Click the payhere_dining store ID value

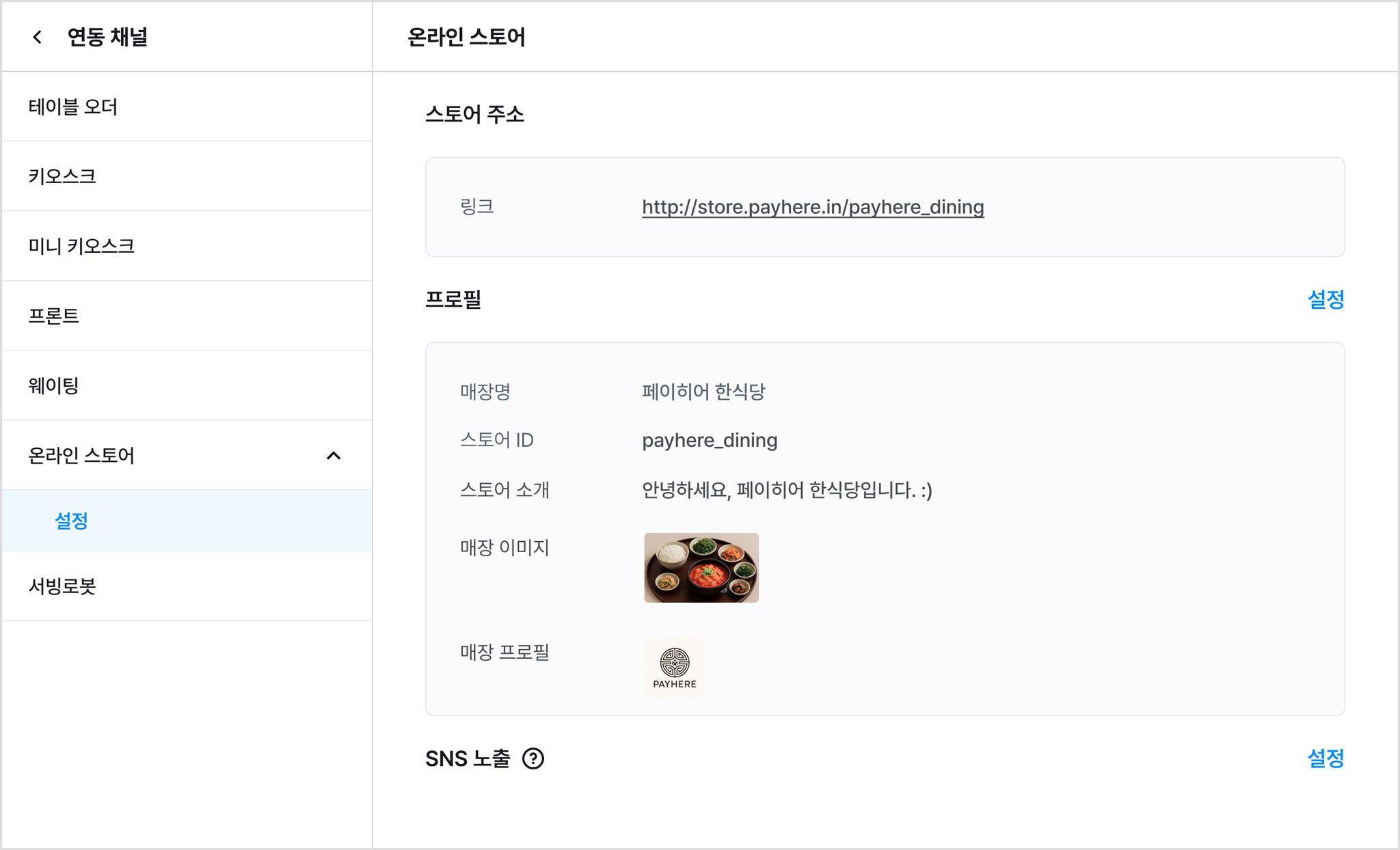coord(710,441)
